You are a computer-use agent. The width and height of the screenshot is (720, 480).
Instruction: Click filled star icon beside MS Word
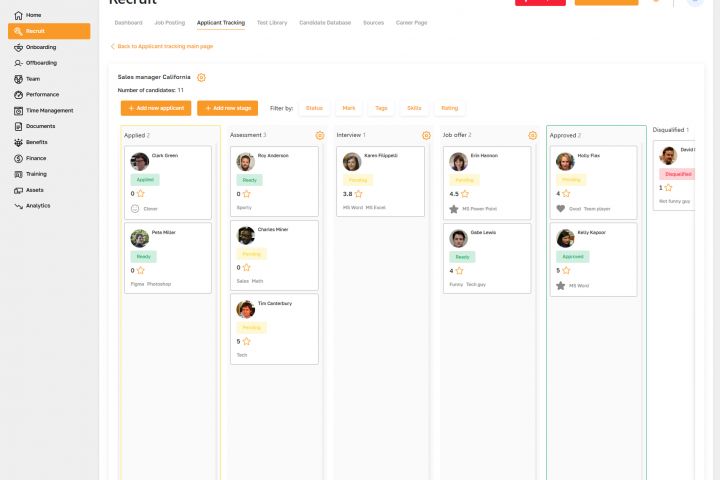point(561,286)
